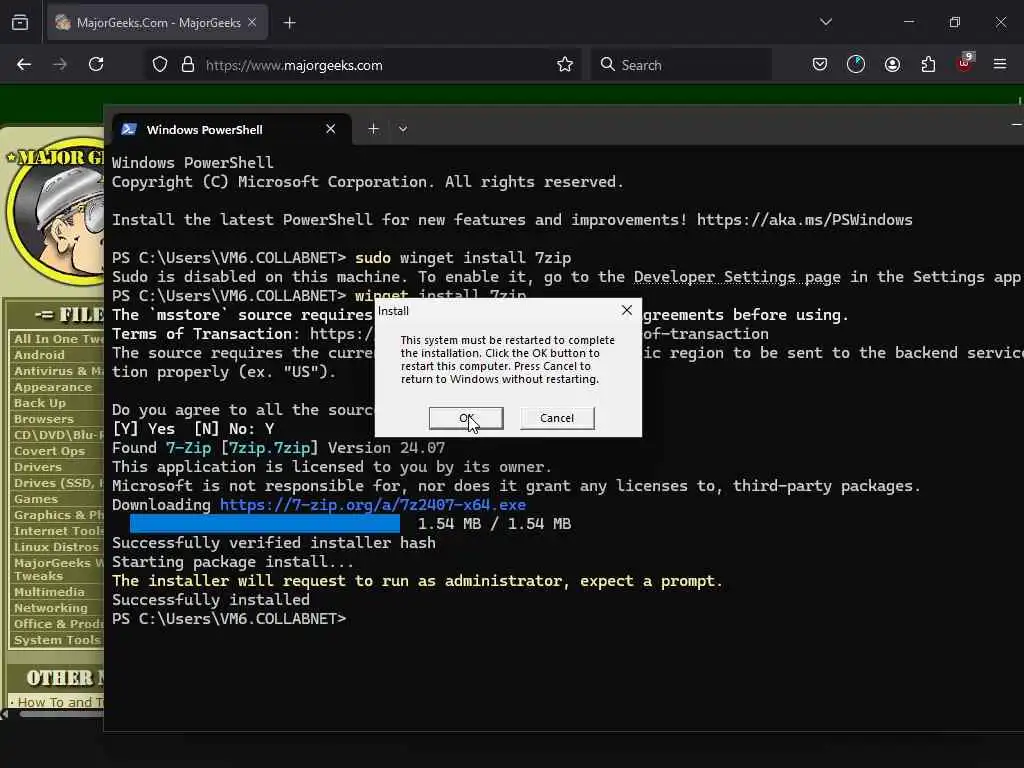
Task: Select the Windows PowerShell terminal tab
Action: 232,129
